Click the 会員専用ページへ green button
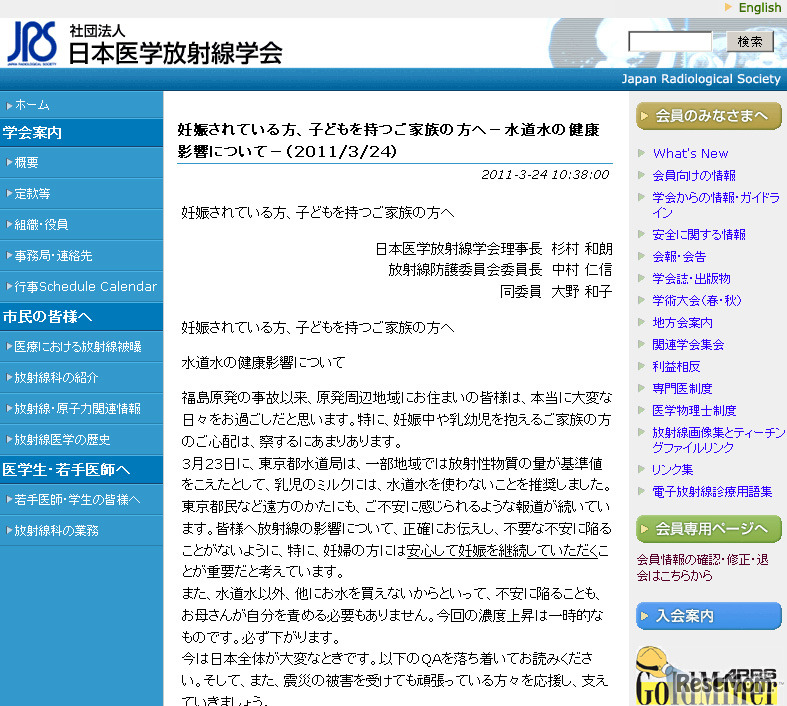This screenshot has height=706, width=787. point(708,529)
